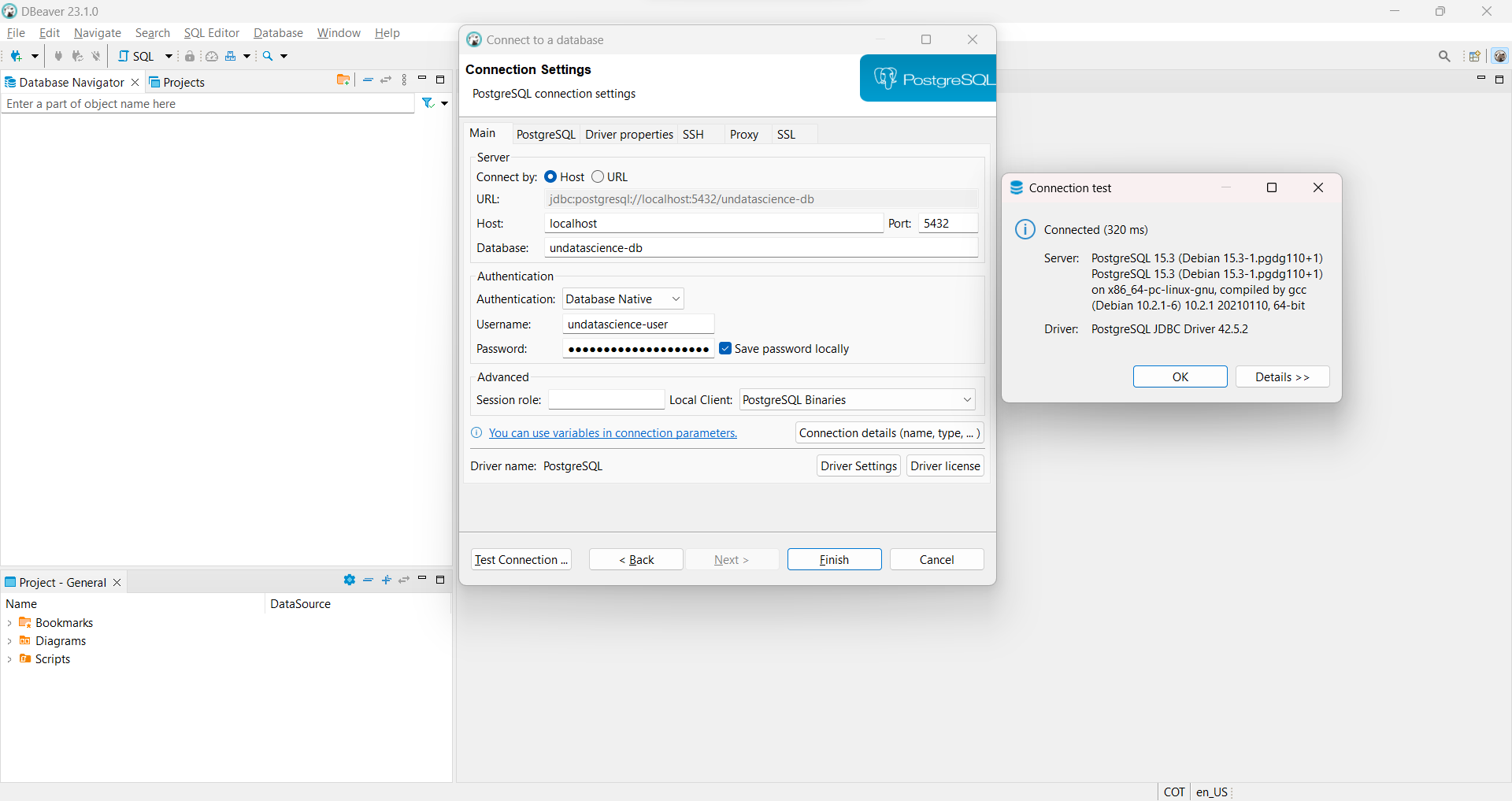Click the navigator filter funnel icon

point(428,103)
